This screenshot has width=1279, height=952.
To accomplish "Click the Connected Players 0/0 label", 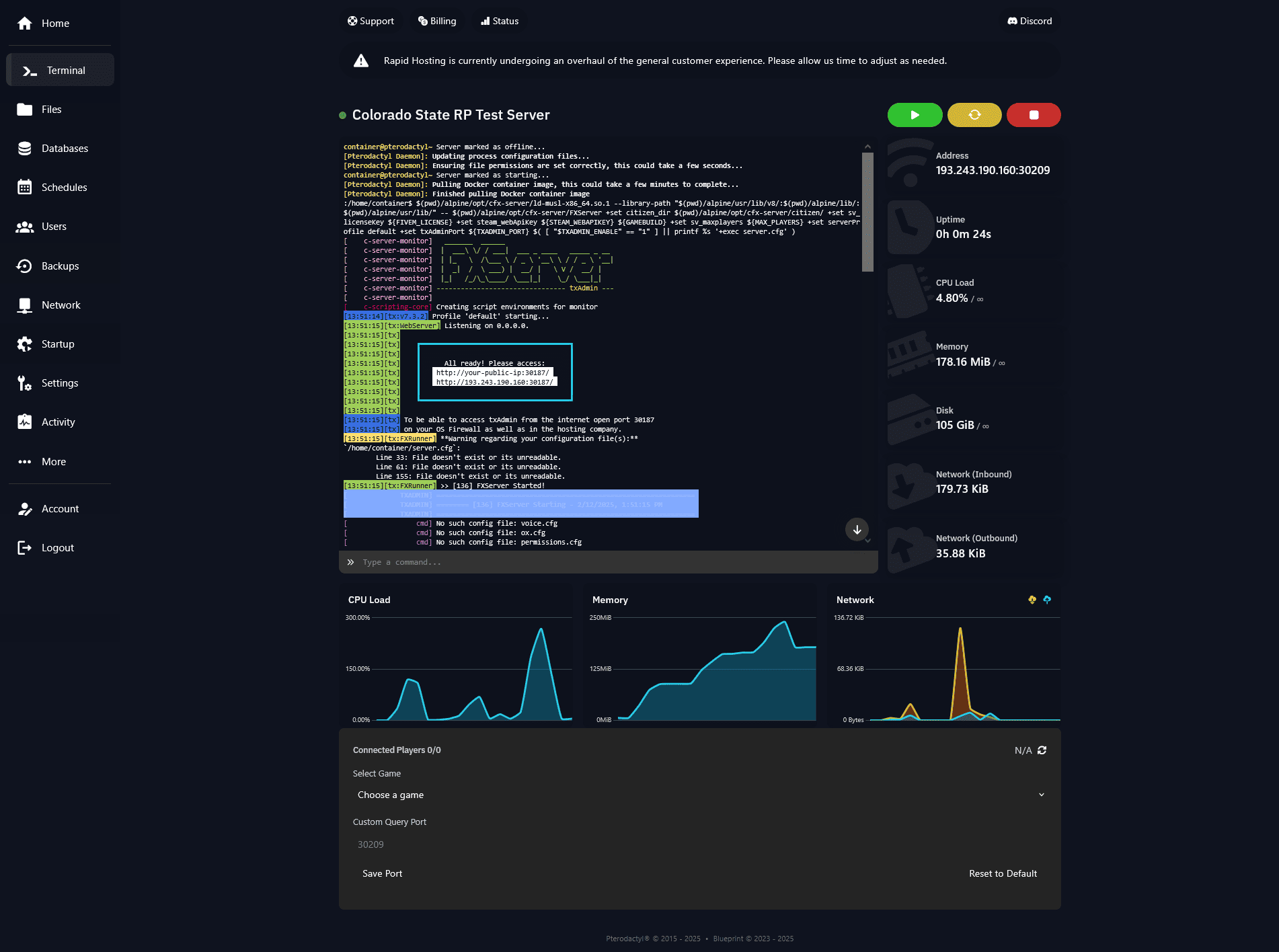I will pos(397,750).
